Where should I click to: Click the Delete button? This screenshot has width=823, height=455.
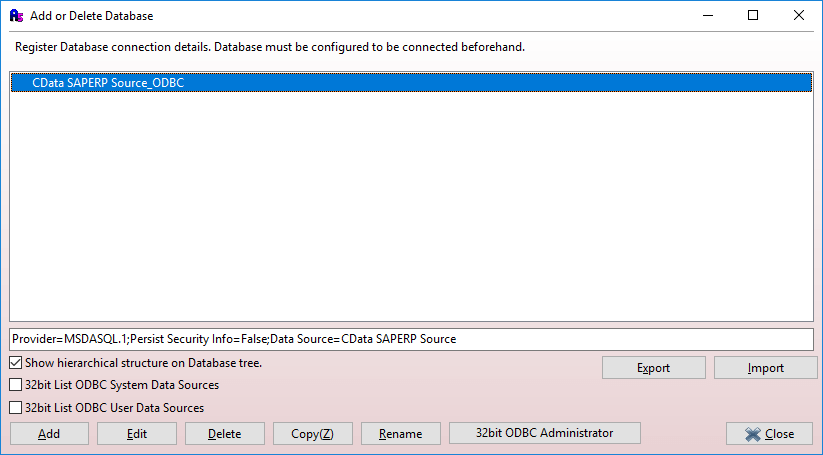(225, 434)
